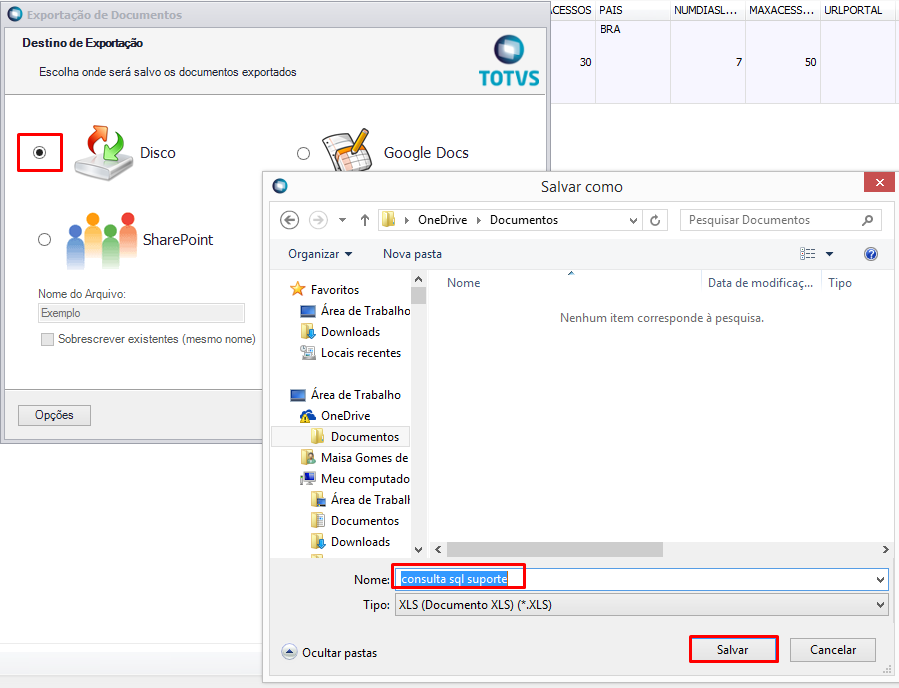The image size is (899, 688).
Task: Click the Google Docs icon
Action: tap(346, 152)
